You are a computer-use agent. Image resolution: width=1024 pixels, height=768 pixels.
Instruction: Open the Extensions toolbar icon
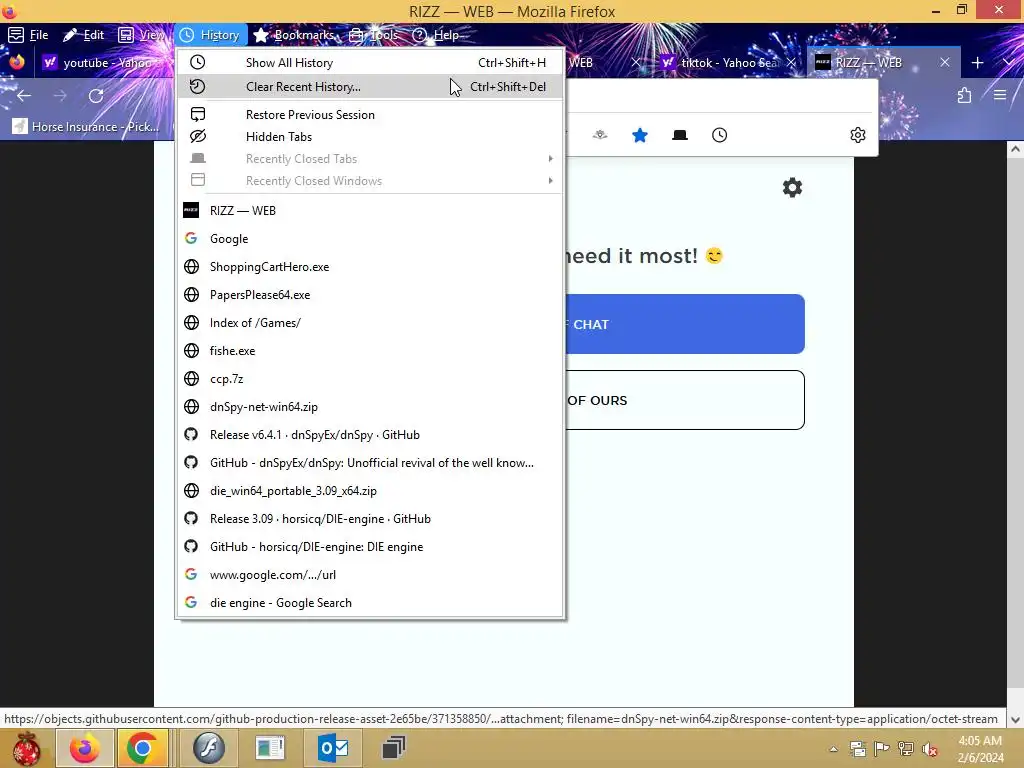964,96
